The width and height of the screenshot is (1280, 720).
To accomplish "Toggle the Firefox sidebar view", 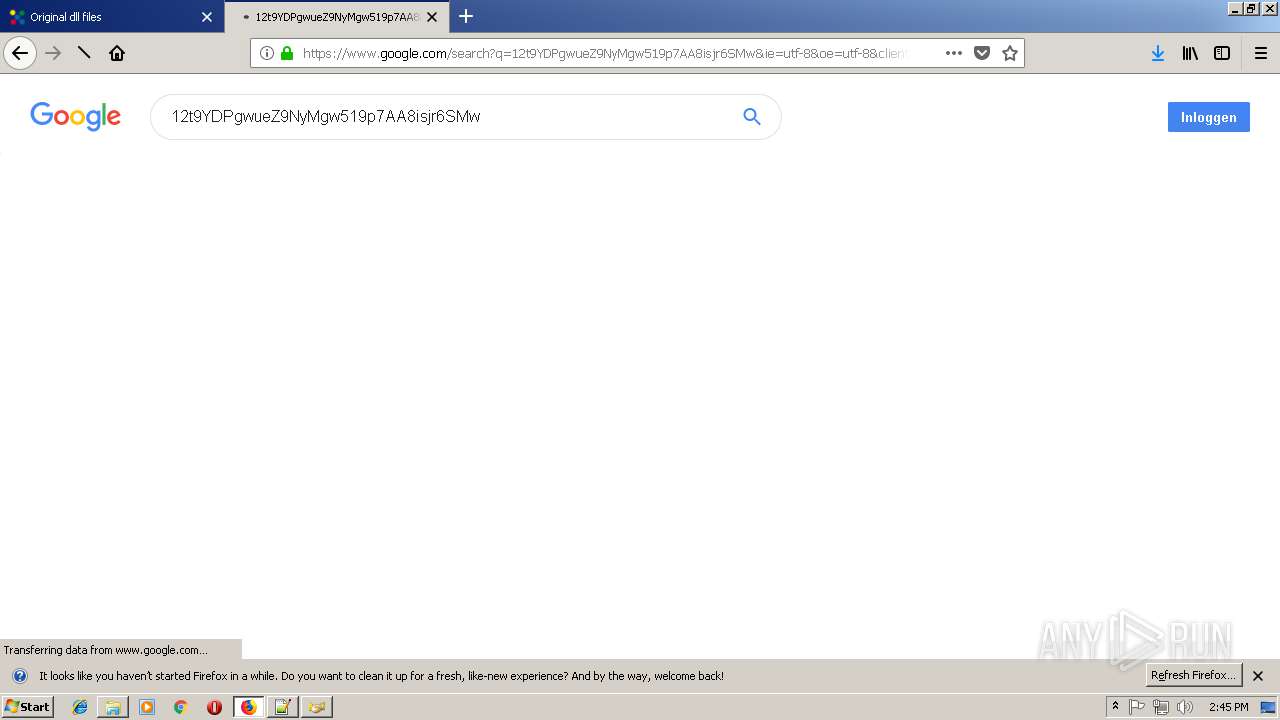I will (x=1222, y=53).
